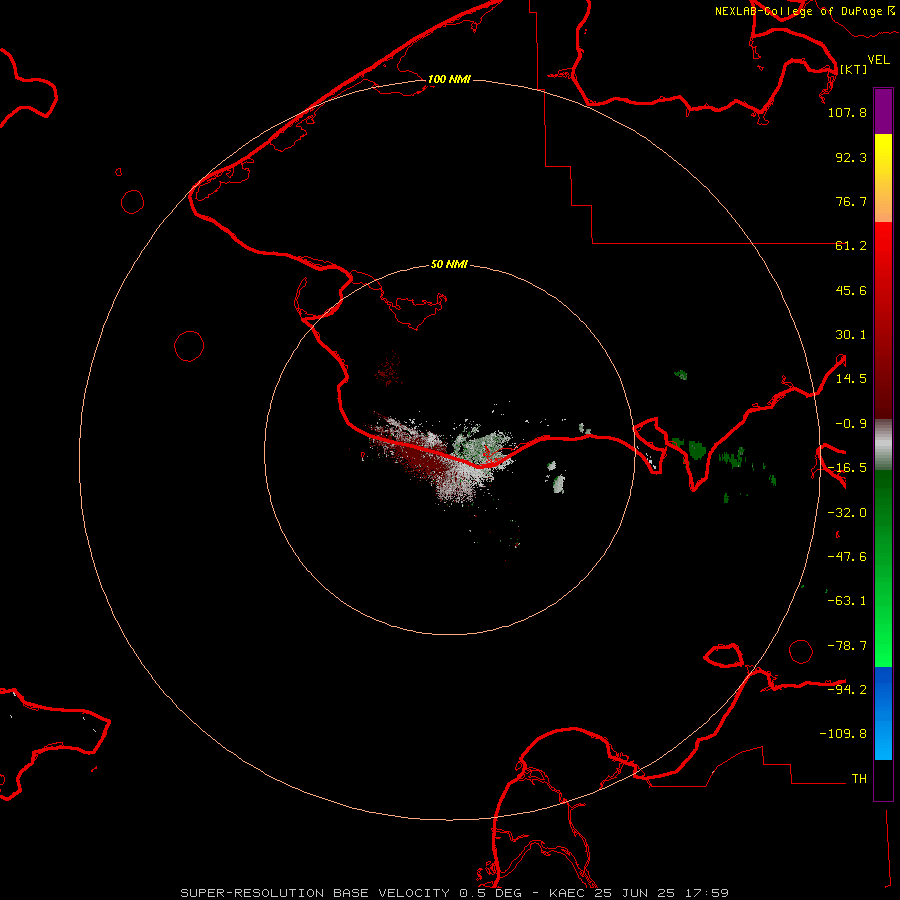
Task: Pick the purple segment of the velocity color bar
Action: pyautogui.click(x=883, y=111)
